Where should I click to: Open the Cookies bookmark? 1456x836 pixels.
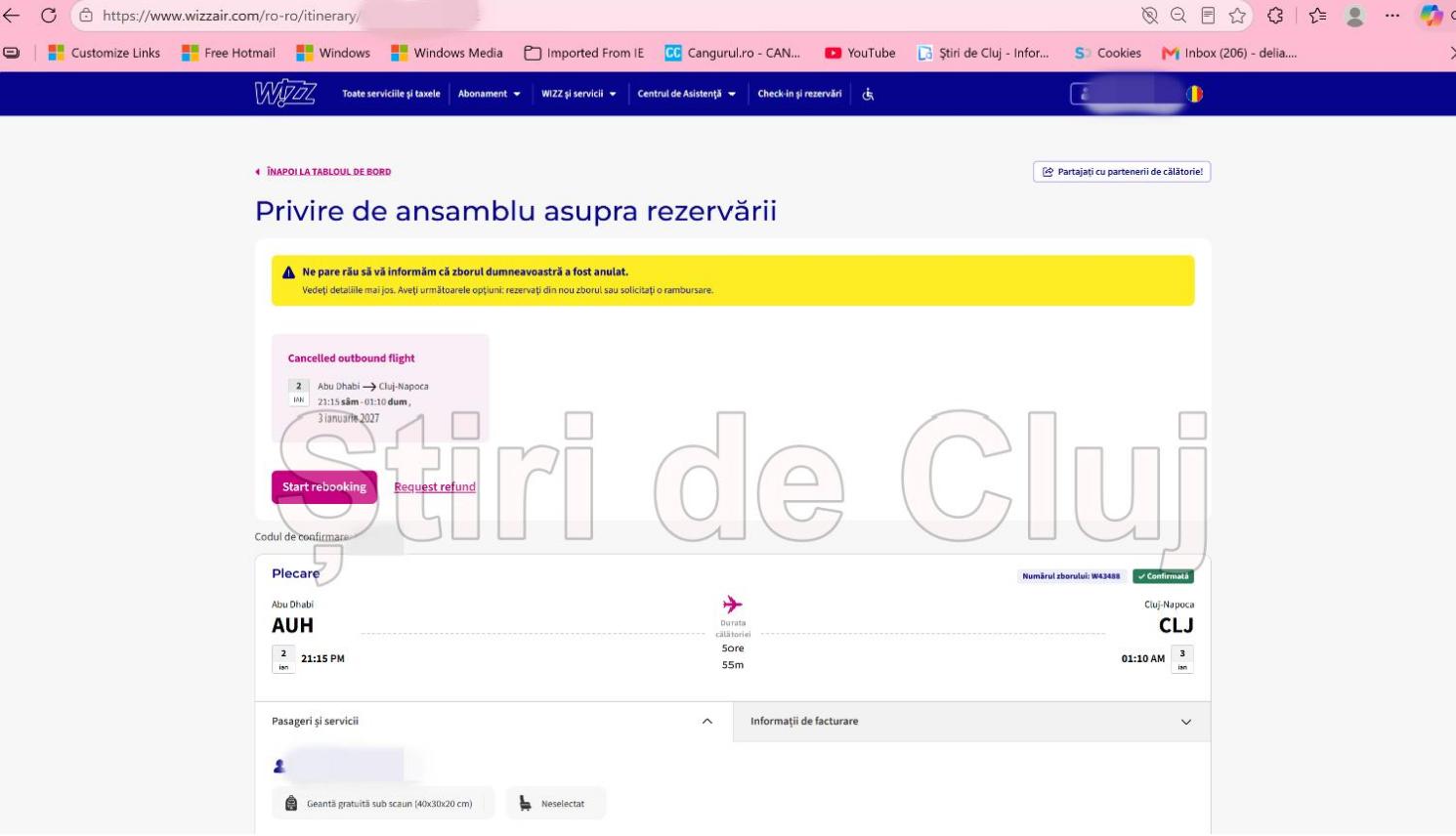(x=1108, y=53)
